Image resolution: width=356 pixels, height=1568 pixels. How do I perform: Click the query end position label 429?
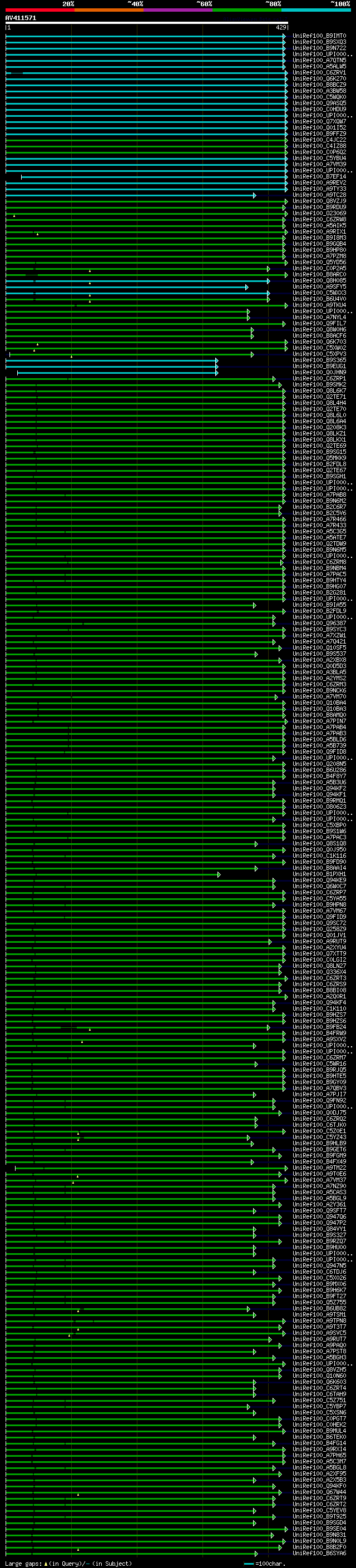[281, 27]
